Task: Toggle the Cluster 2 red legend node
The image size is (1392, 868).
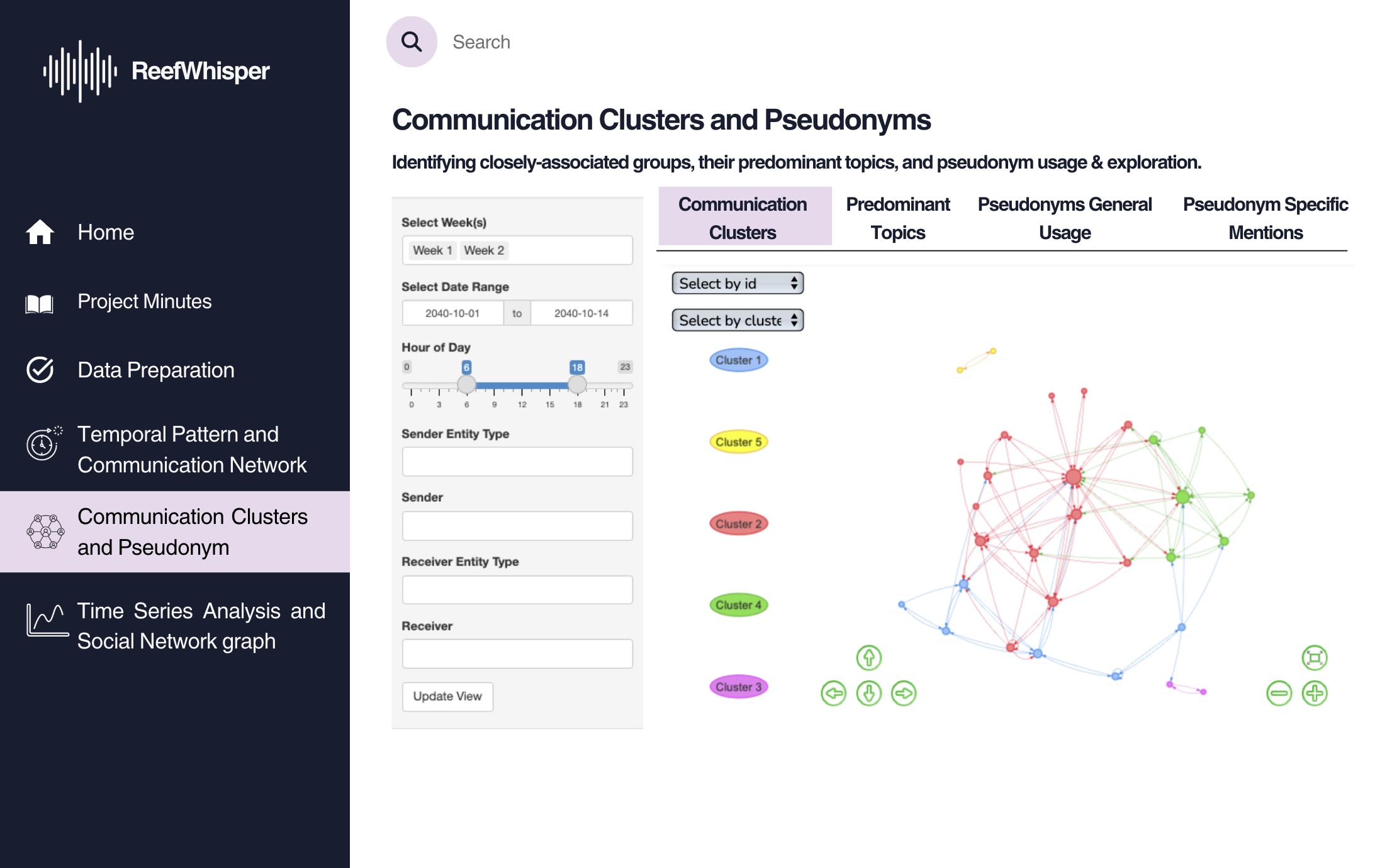Action: click(739, 524)
